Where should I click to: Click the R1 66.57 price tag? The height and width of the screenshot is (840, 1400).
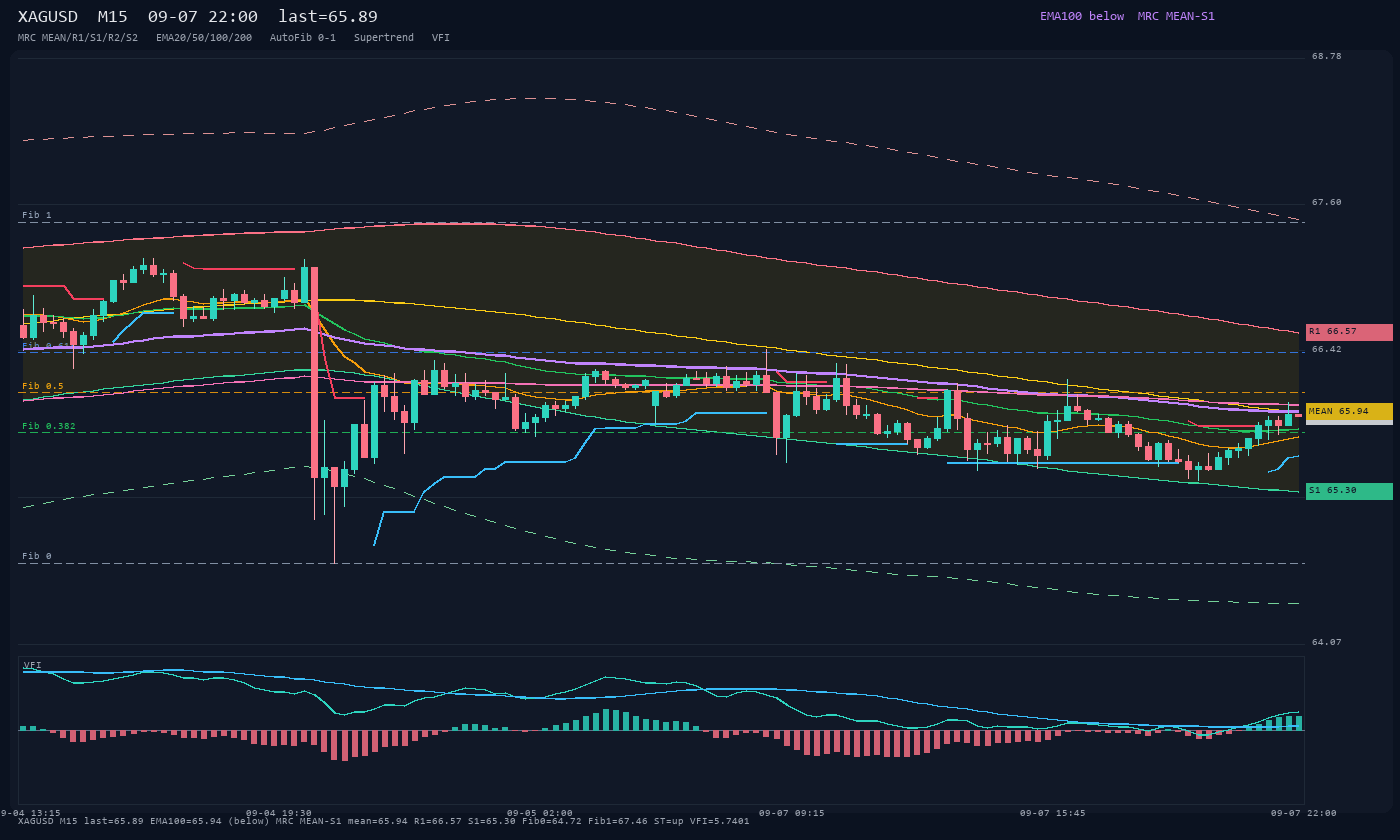[x=1349, y=332]
